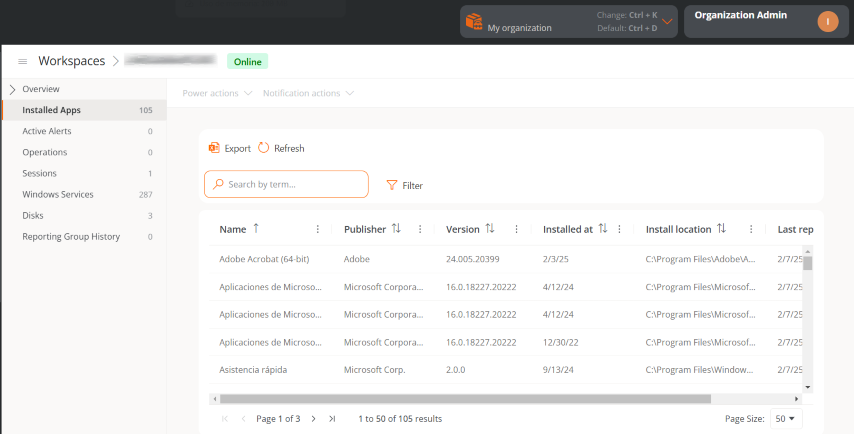Refresh the installed apps table

[281, 148]
